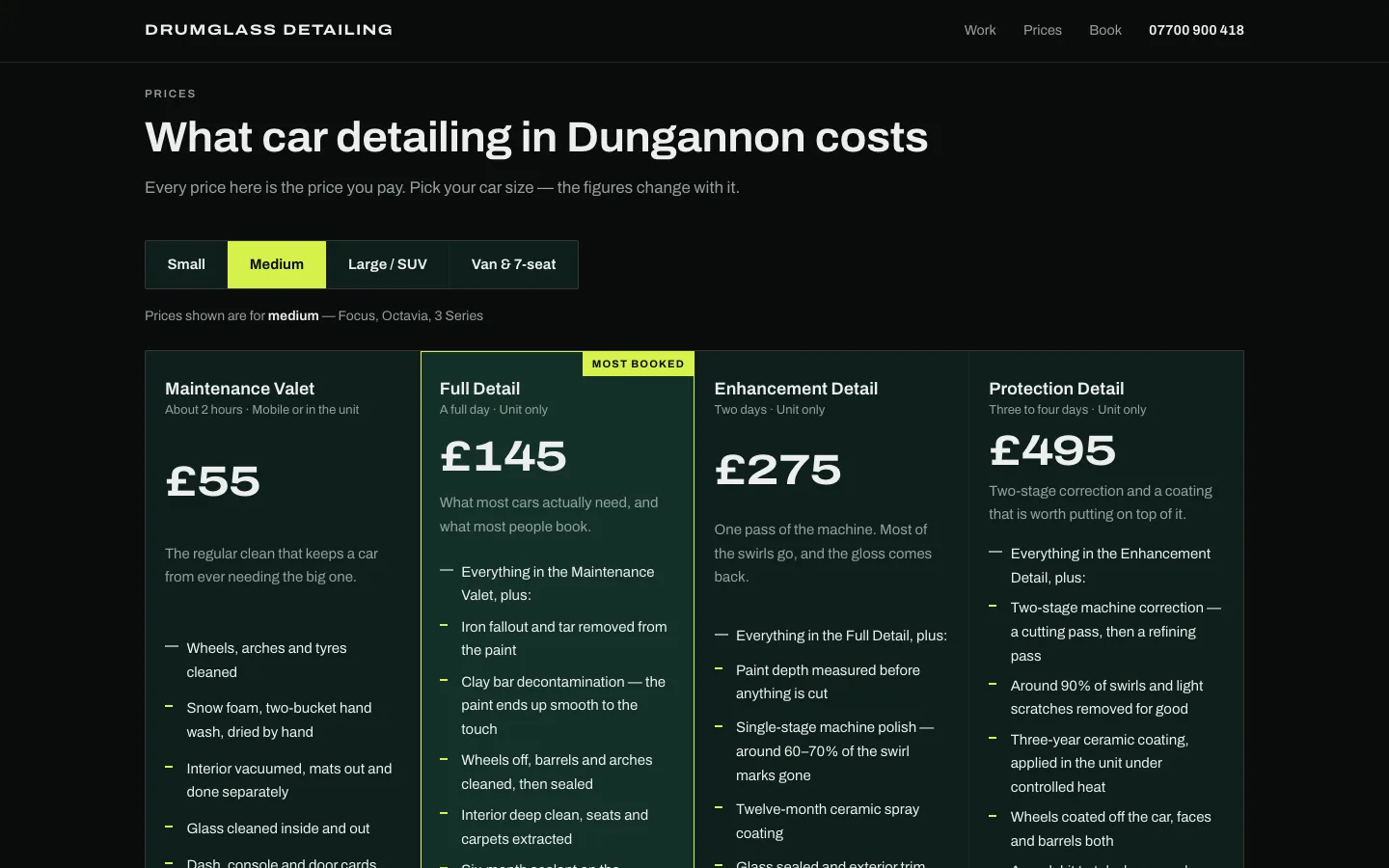Click 'A full day · Unit only' subtitle

(494, 410)
